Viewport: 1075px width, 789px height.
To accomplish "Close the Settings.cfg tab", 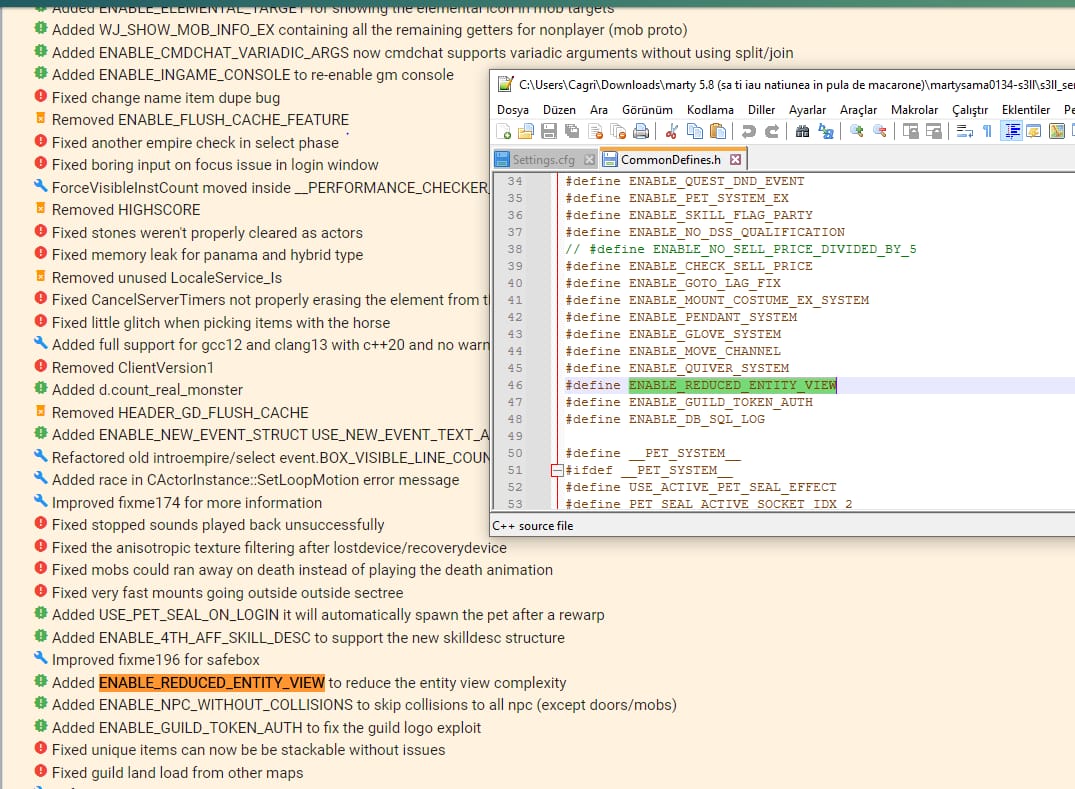I will pos(590,160).
